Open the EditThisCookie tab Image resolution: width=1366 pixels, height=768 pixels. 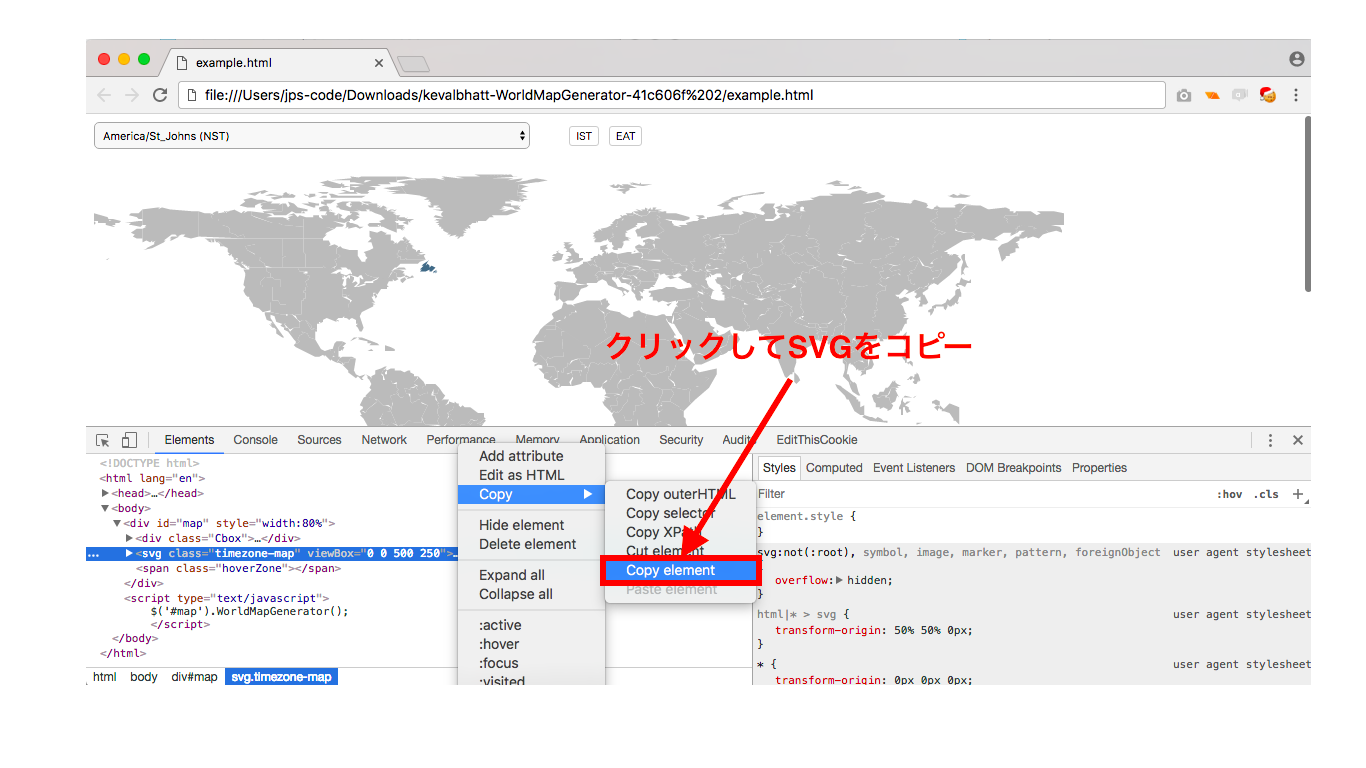point(817,440)
